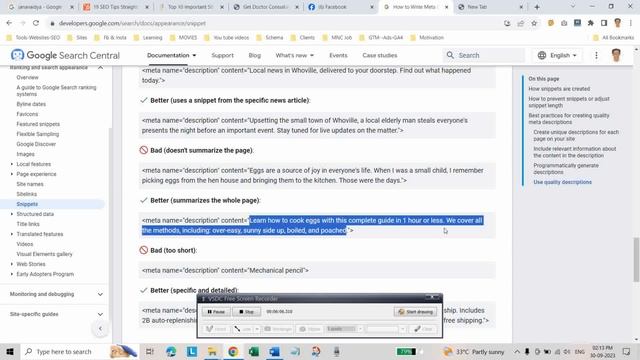
Task: Show hidden system tray icons
Action: tap(517, 351)
